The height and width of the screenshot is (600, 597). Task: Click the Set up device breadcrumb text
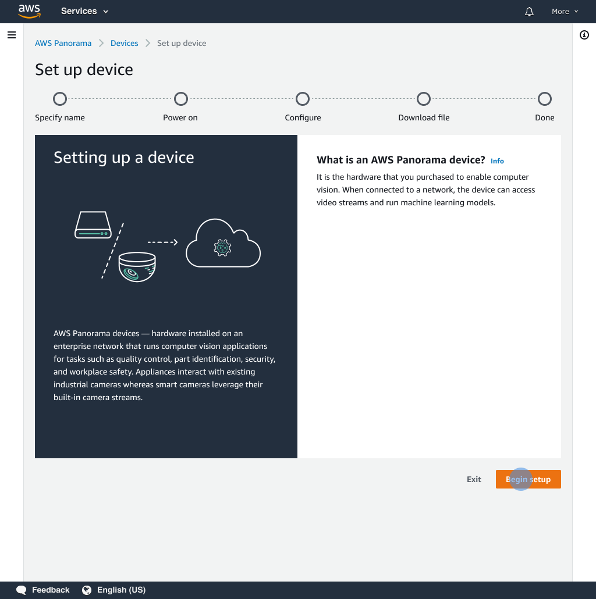pyautogui.click(x=181, y=43)
